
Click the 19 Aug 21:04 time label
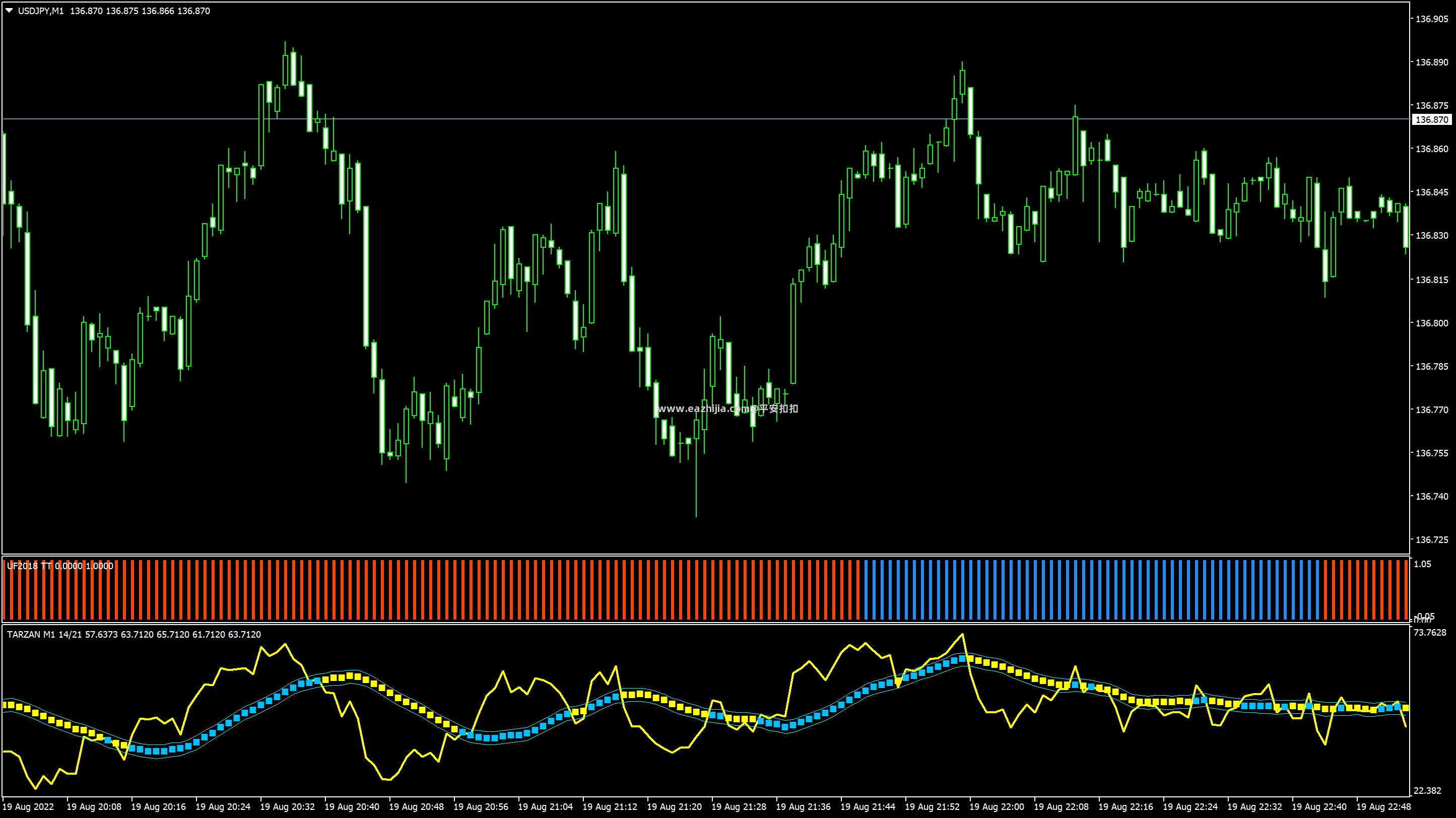point(546,807)
